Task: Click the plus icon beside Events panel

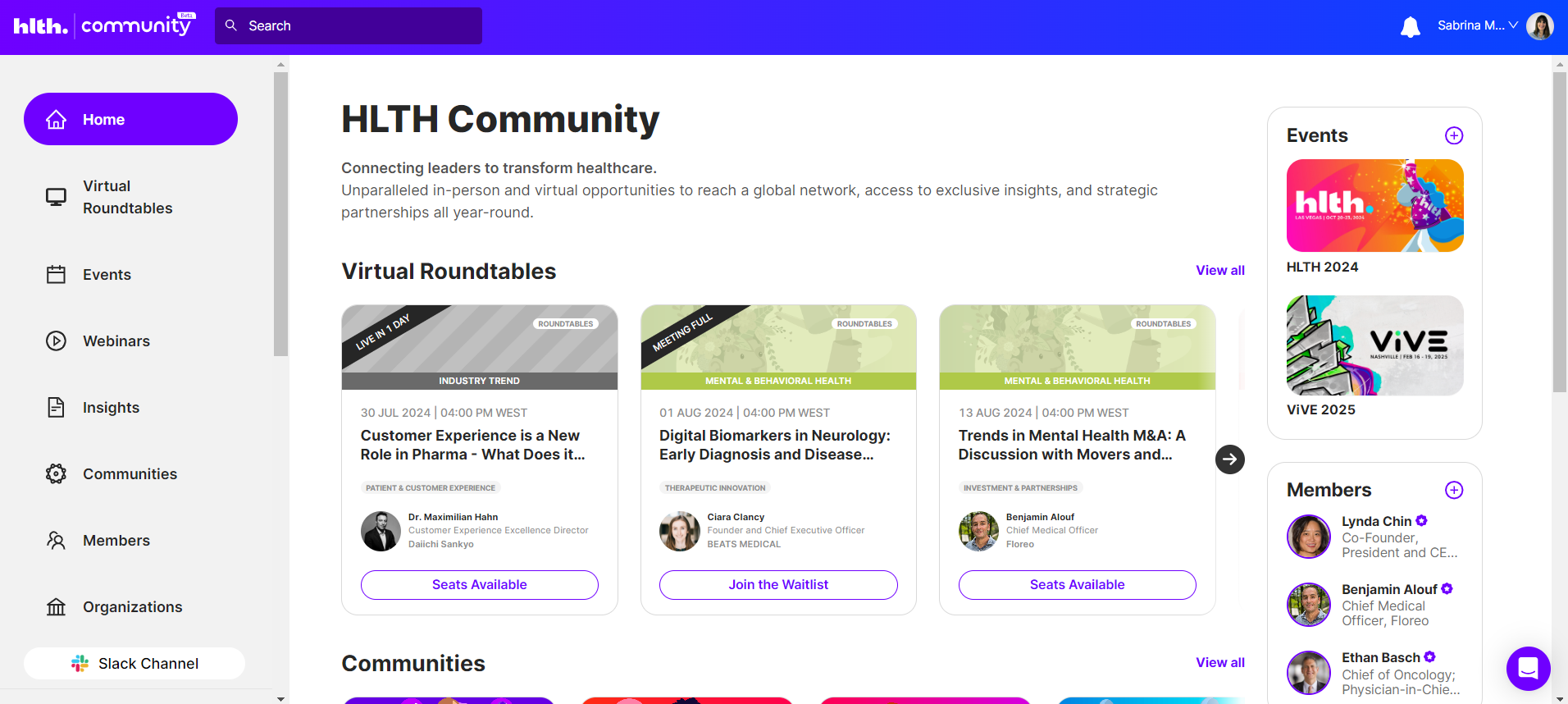Action: pos(1453,135)
